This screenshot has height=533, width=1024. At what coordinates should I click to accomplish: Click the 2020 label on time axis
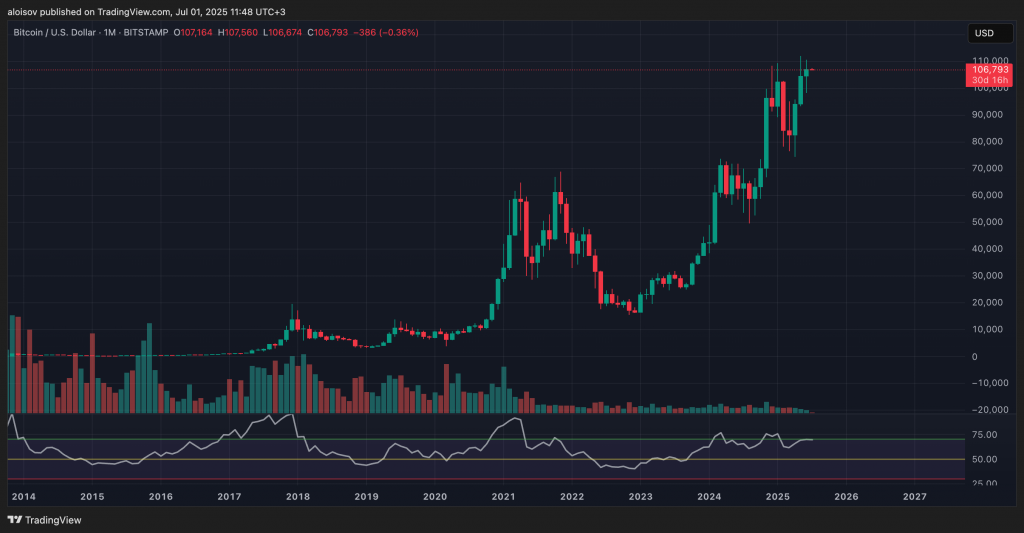pos(435,495)
